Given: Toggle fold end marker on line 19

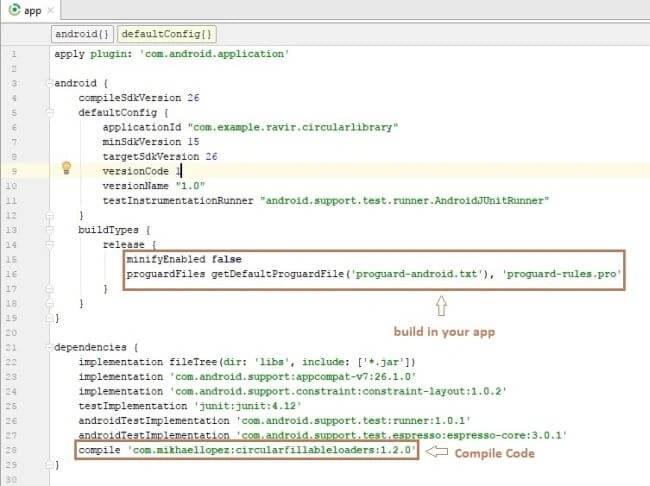Looking at the screenshot, I should 50,318.
